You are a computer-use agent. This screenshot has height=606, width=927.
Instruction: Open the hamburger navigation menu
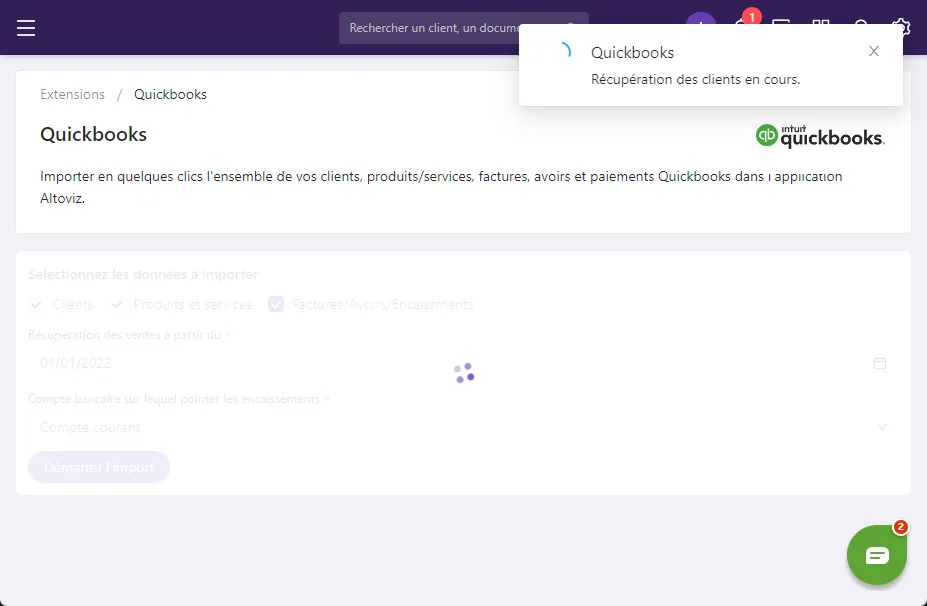coord(26,28)
